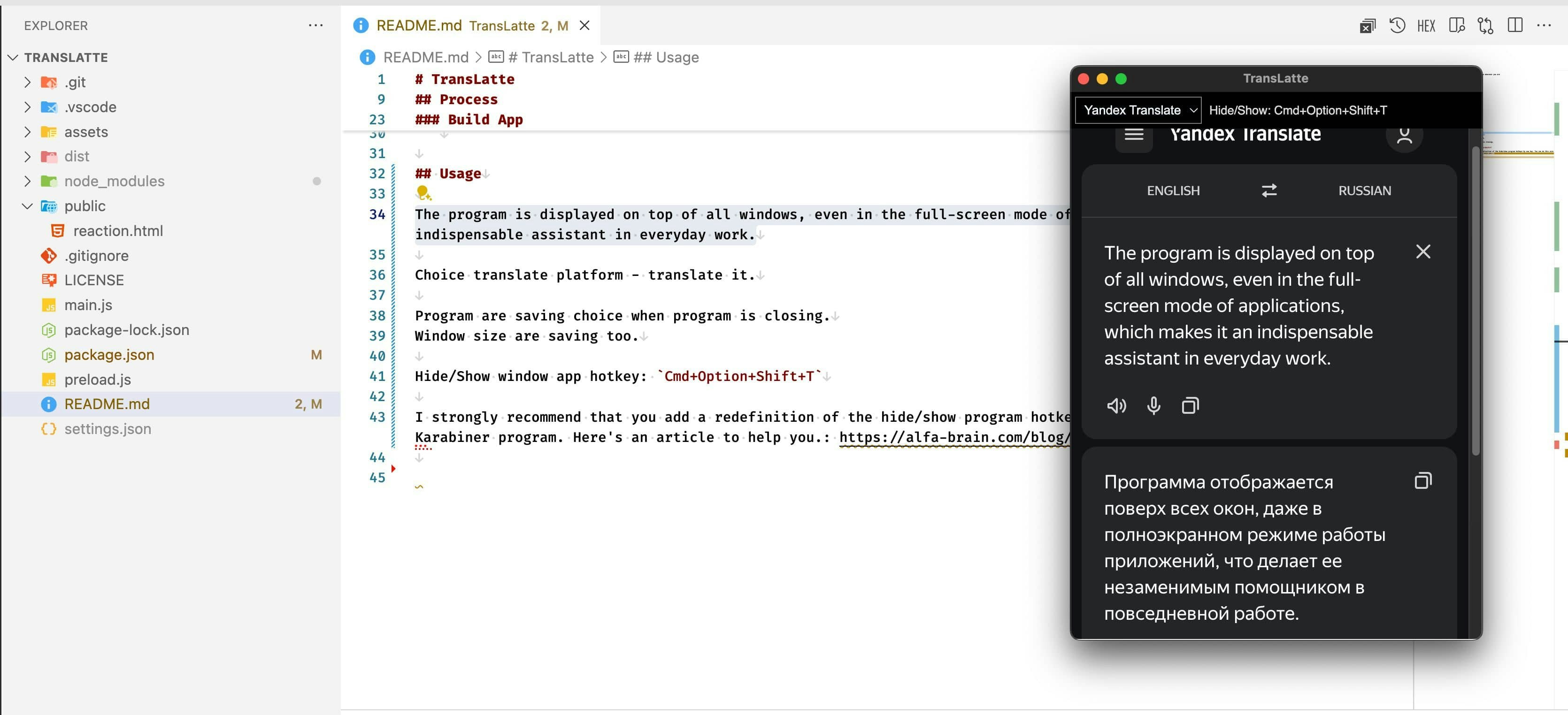Expand the assets folder

click(27, 132)
